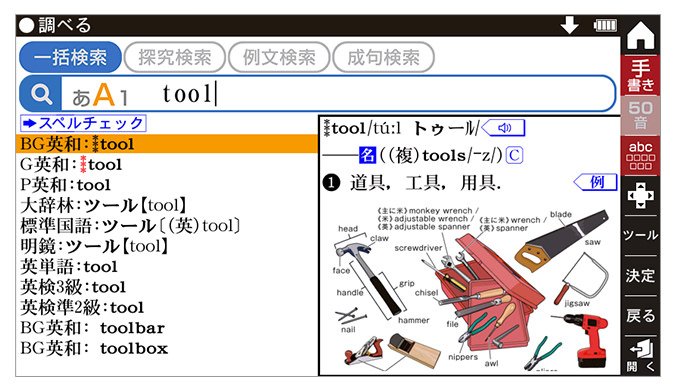Open the abc alphabet keyboard

pos(641,156)
